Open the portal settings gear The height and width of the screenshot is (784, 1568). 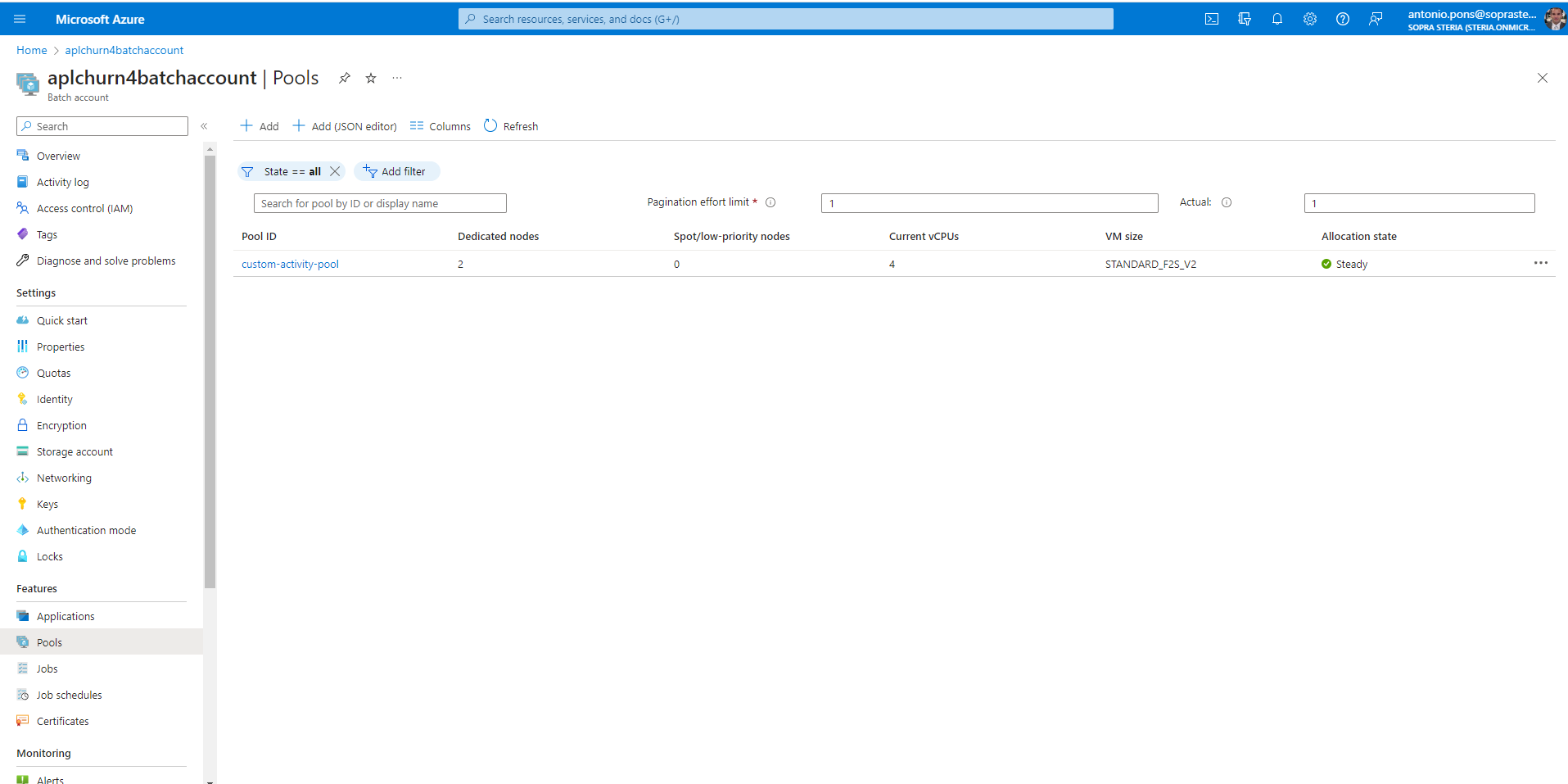[x=1309, y=18]
